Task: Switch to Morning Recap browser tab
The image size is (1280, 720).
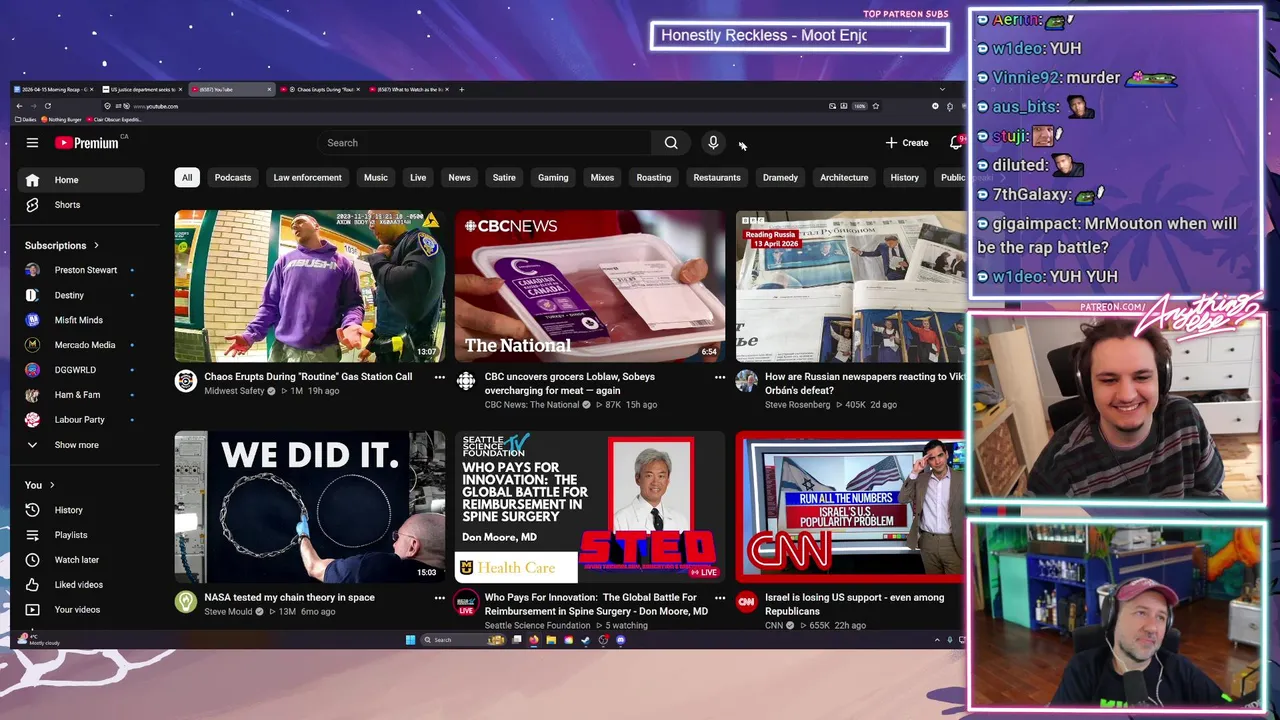Action: pyautogui.click(x=52, y=89)
